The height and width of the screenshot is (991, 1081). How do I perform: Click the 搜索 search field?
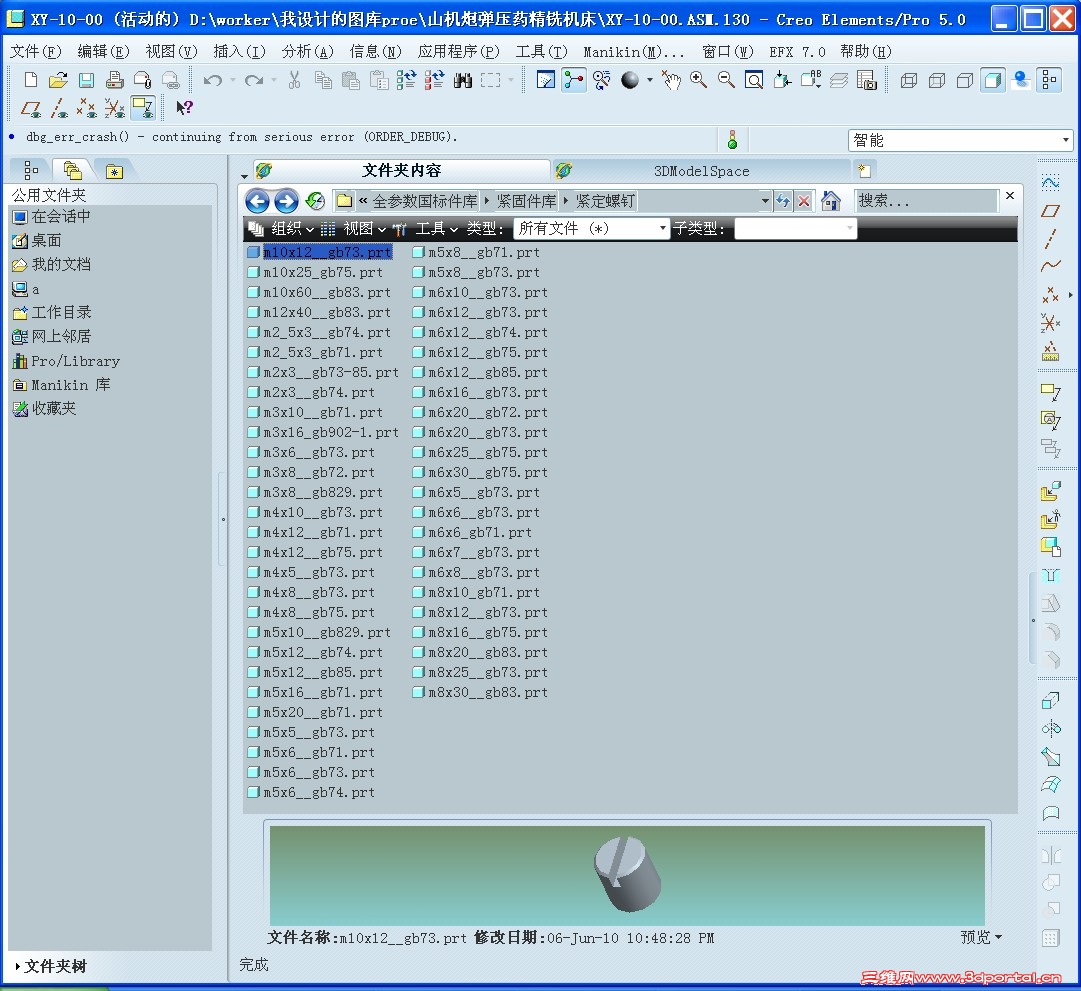[x=925, y=201]
